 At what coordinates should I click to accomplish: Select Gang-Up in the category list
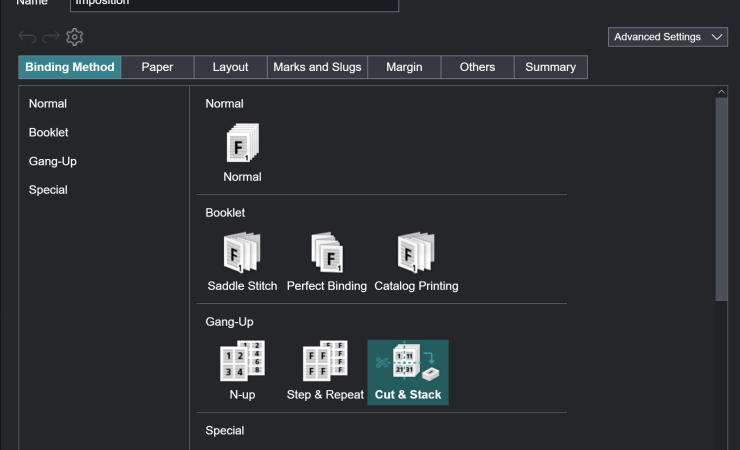[x=52, y=161]
